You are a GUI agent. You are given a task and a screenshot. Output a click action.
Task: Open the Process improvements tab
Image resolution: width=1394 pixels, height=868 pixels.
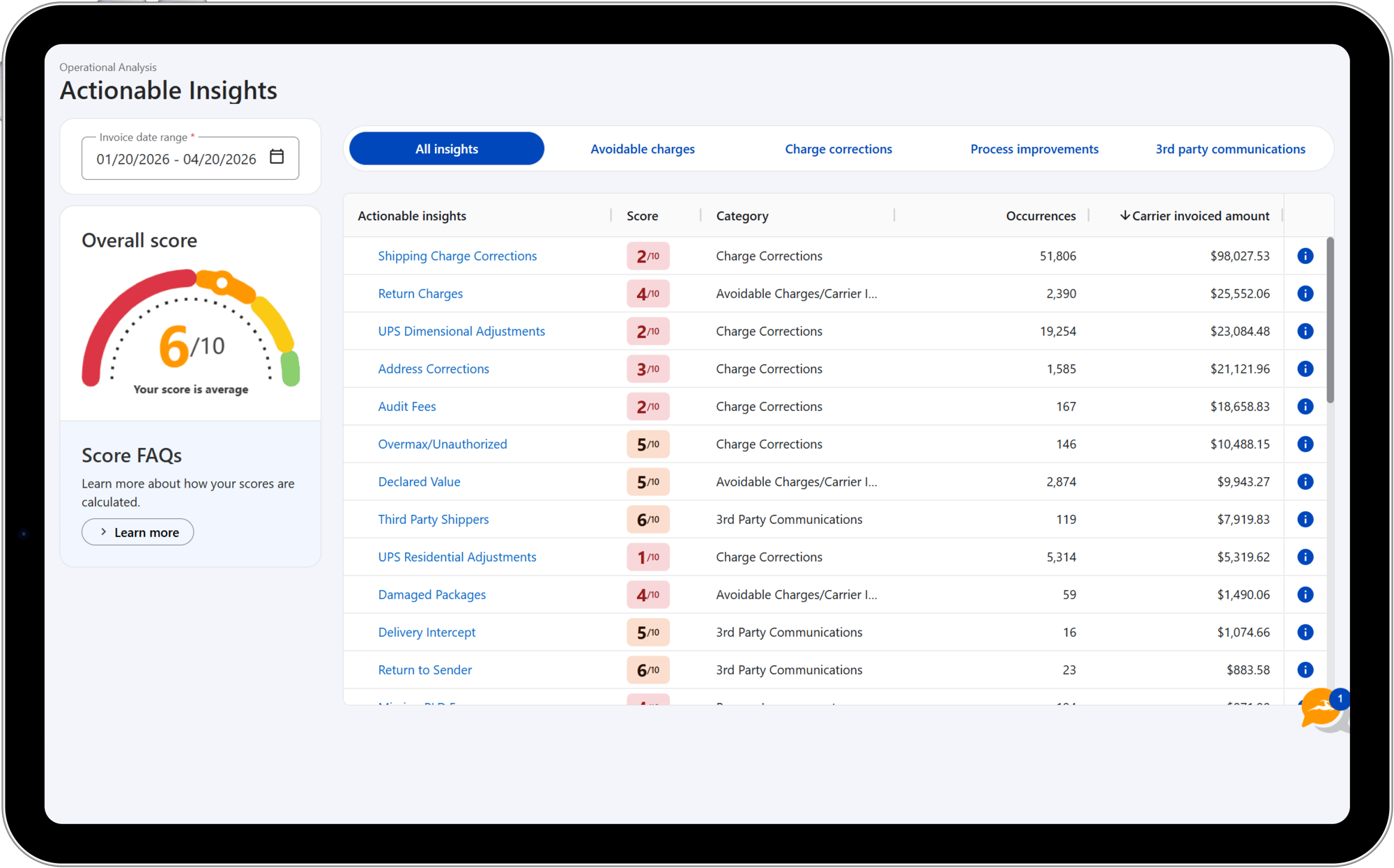pyautogui.click(x=1034, y=148)
